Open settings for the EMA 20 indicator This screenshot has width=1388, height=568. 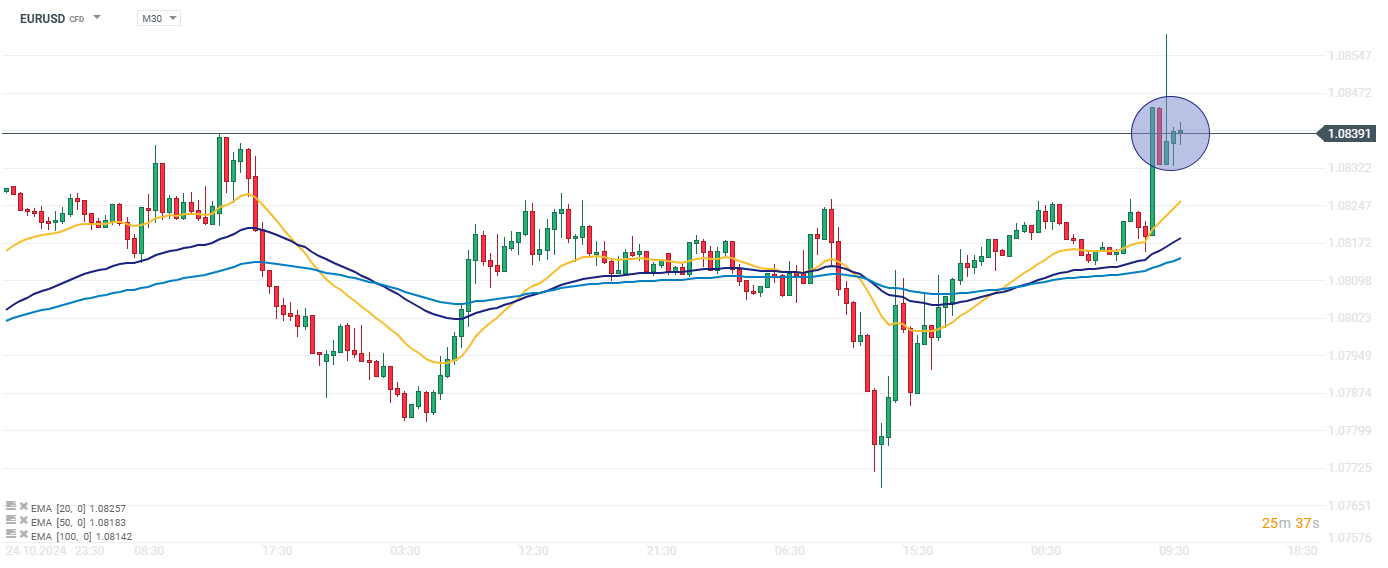click(10, 507)
